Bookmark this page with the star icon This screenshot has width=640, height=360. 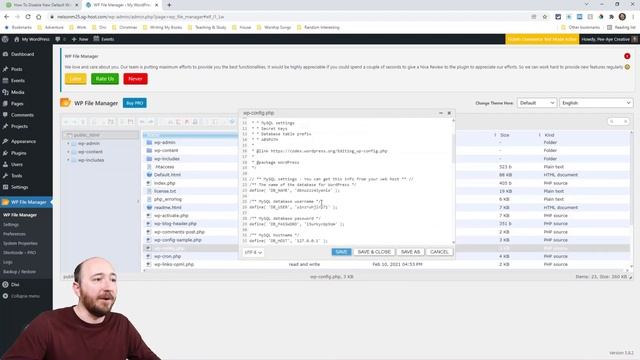544,17
